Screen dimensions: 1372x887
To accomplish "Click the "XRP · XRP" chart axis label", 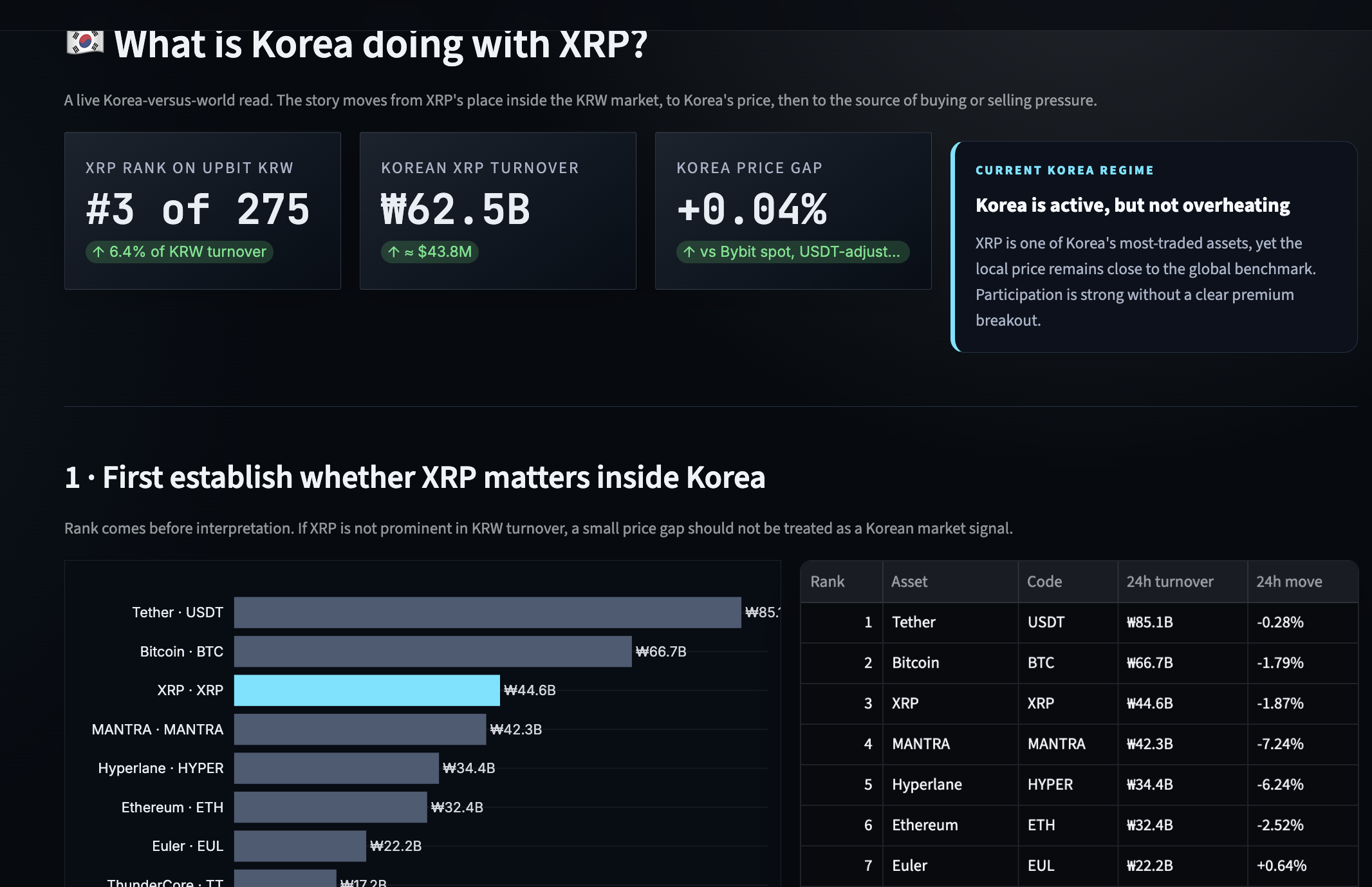I will point(190,690).
